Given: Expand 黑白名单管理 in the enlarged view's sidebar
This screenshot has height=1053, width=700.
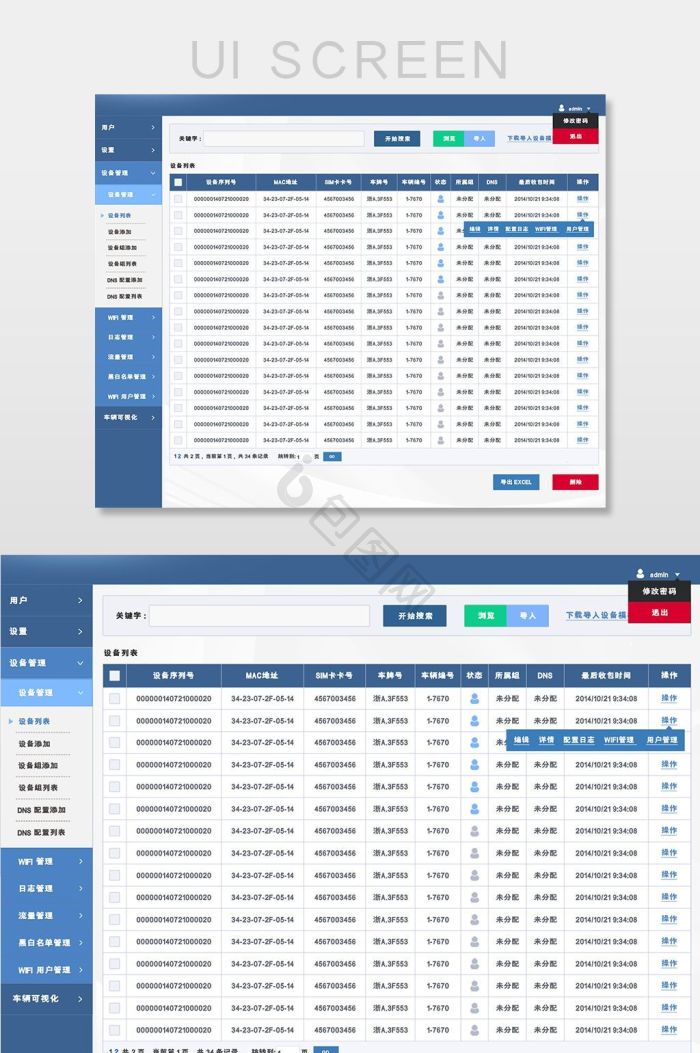Looking at the screenshot, I should (x=46, y=943).
